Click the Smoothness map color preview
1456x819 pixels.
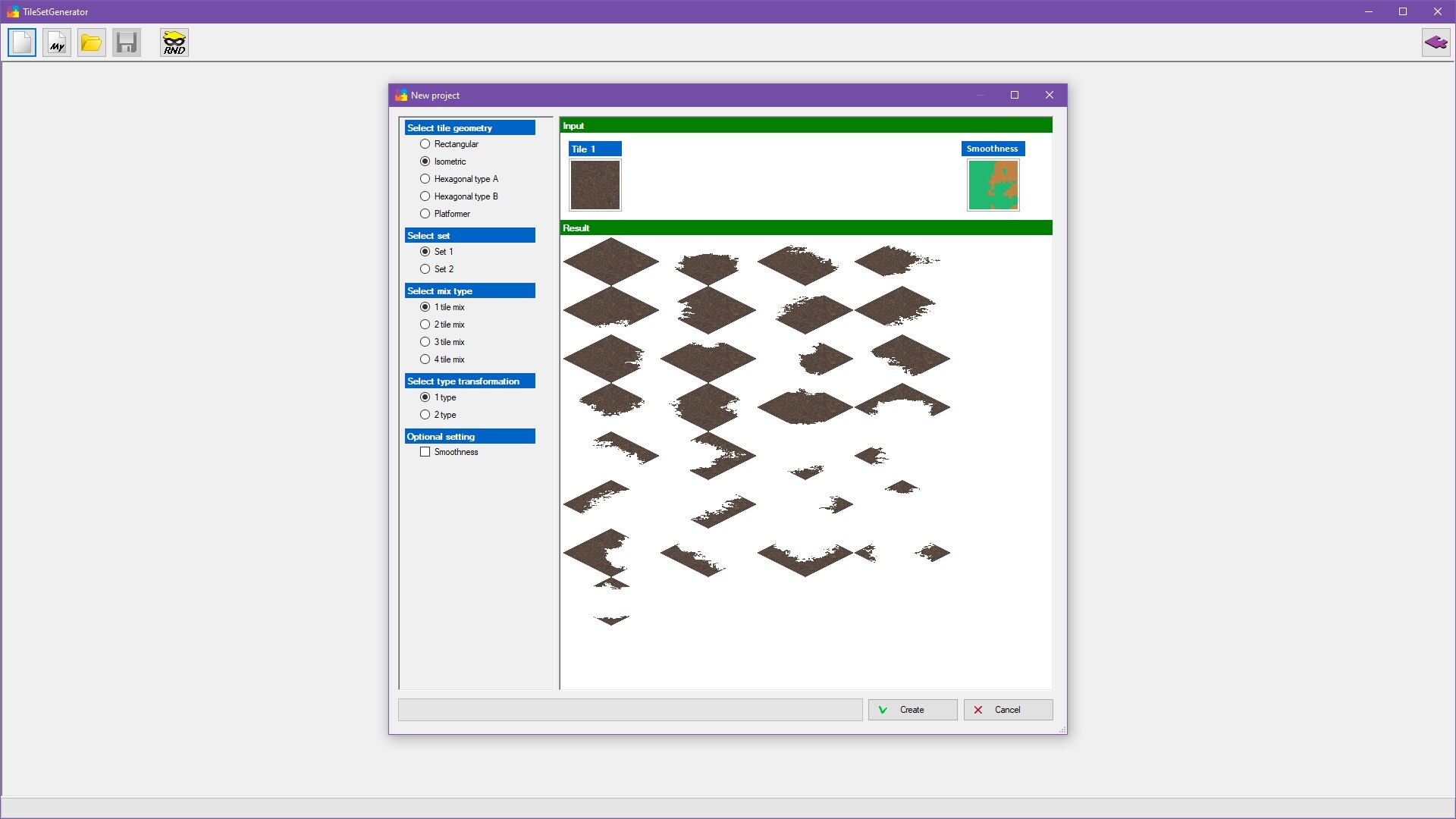click(x=993, y=184)
